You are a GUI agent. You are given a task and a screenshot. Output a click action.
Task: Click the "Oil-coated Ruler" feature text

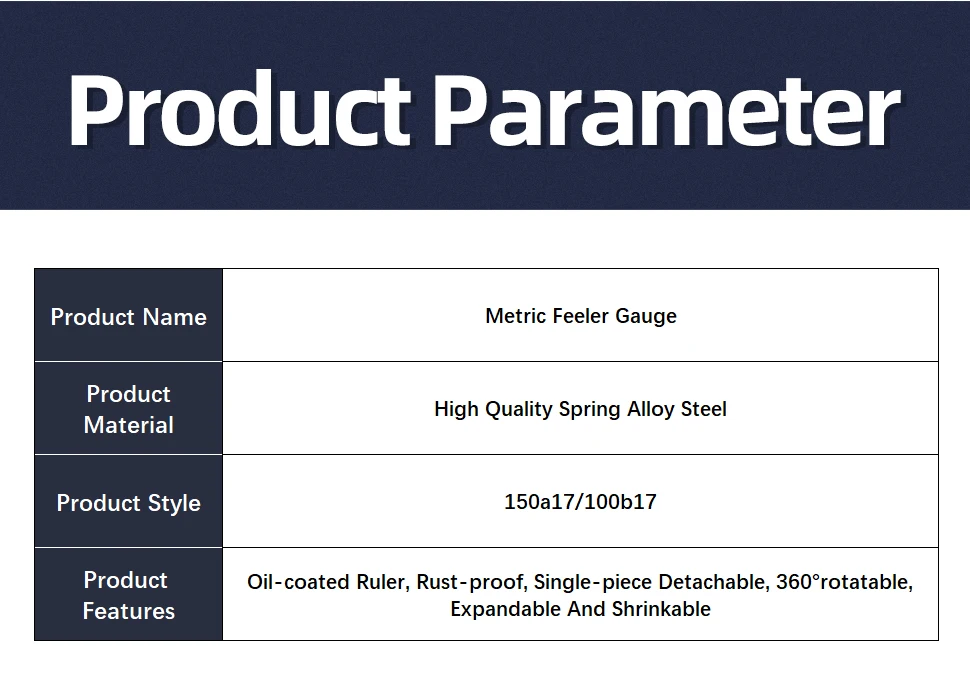(x=327, y=582)
